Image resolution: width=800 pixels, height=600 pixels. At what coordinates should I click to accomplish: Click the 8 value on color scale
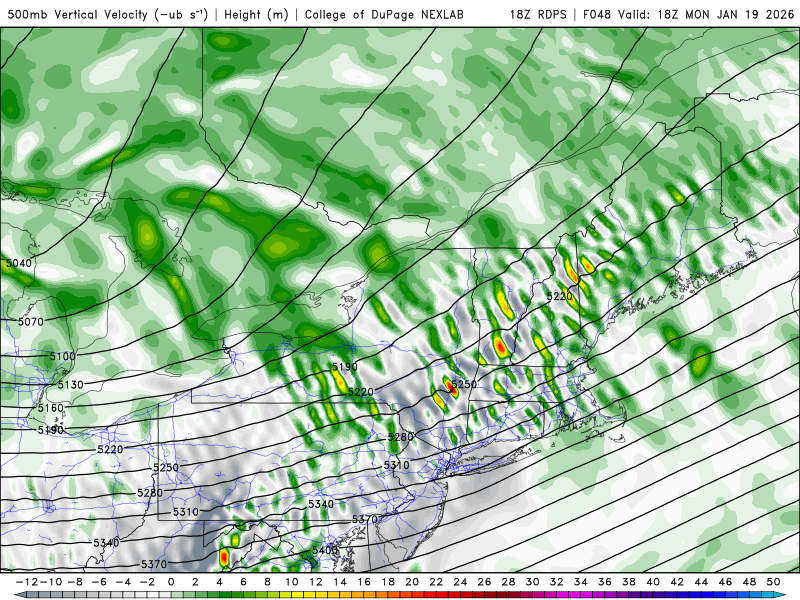[267, 582]
